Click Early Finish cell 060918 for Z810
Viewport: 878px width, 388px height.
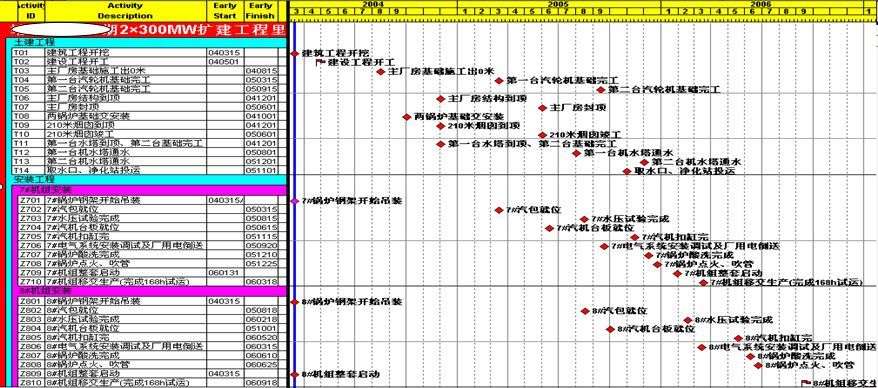click(261, 383)
